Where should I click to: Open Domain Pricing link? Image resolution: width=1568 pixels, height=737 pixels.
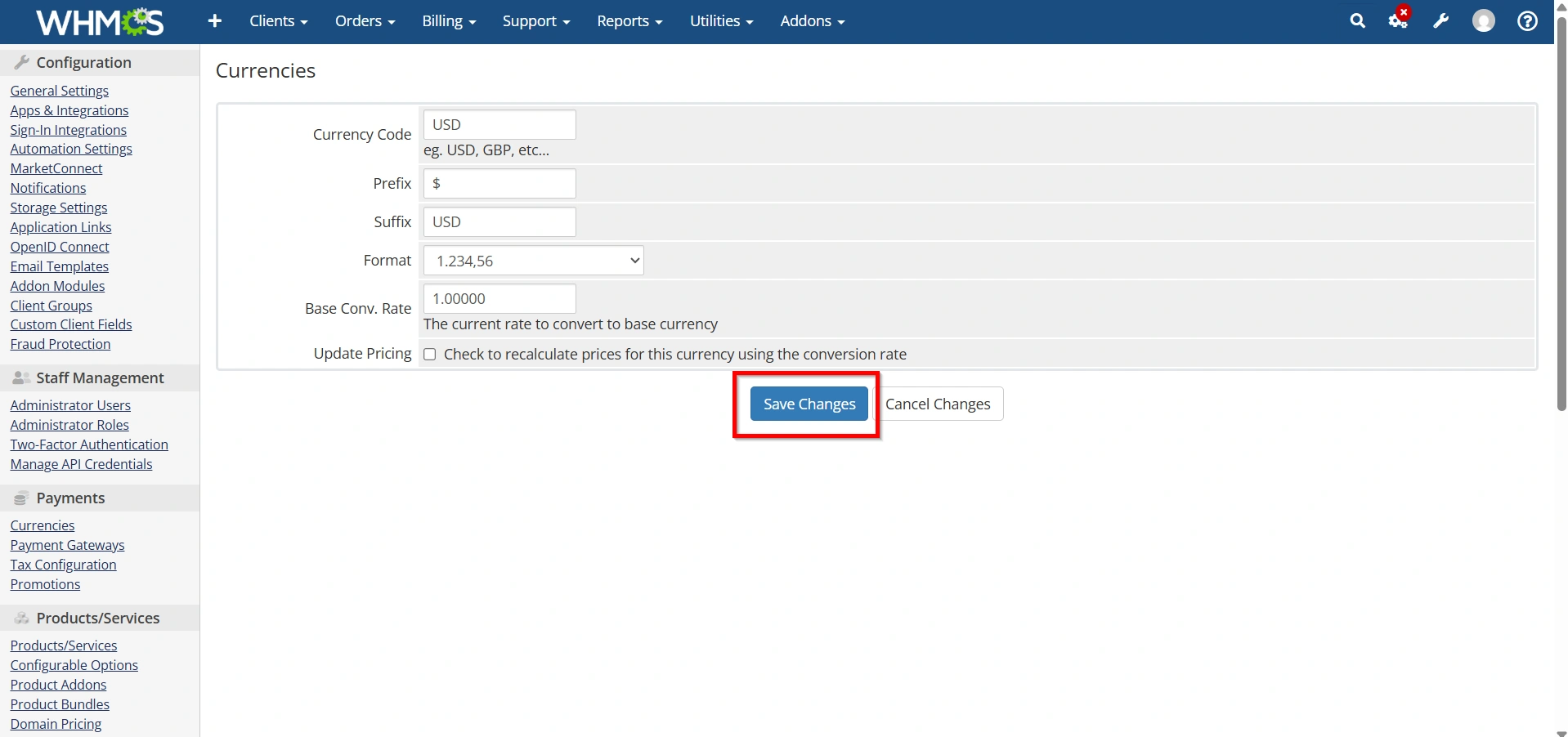point(56,724)
